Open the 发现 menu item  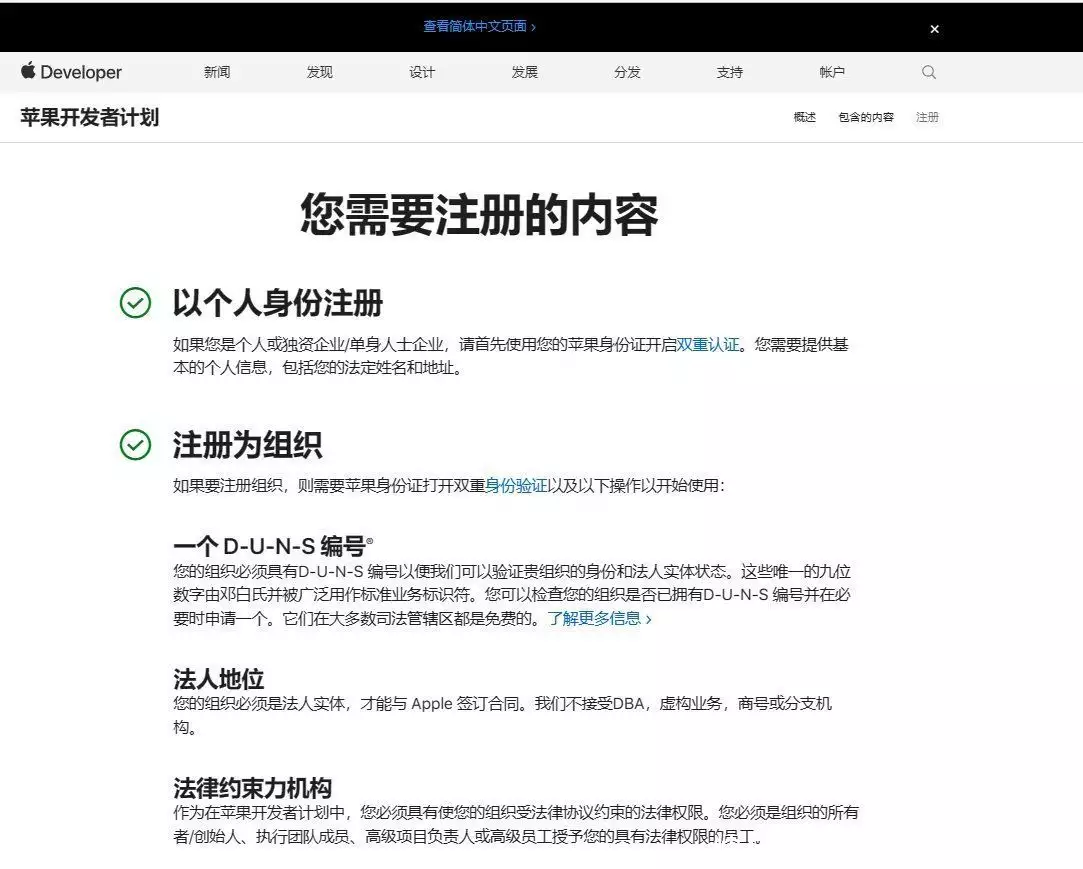320,72
